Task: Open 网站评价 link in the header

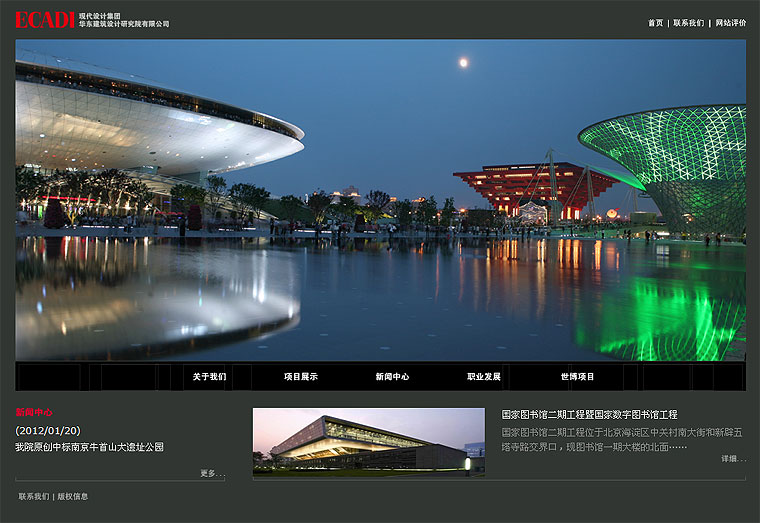Action: (730, 23)
